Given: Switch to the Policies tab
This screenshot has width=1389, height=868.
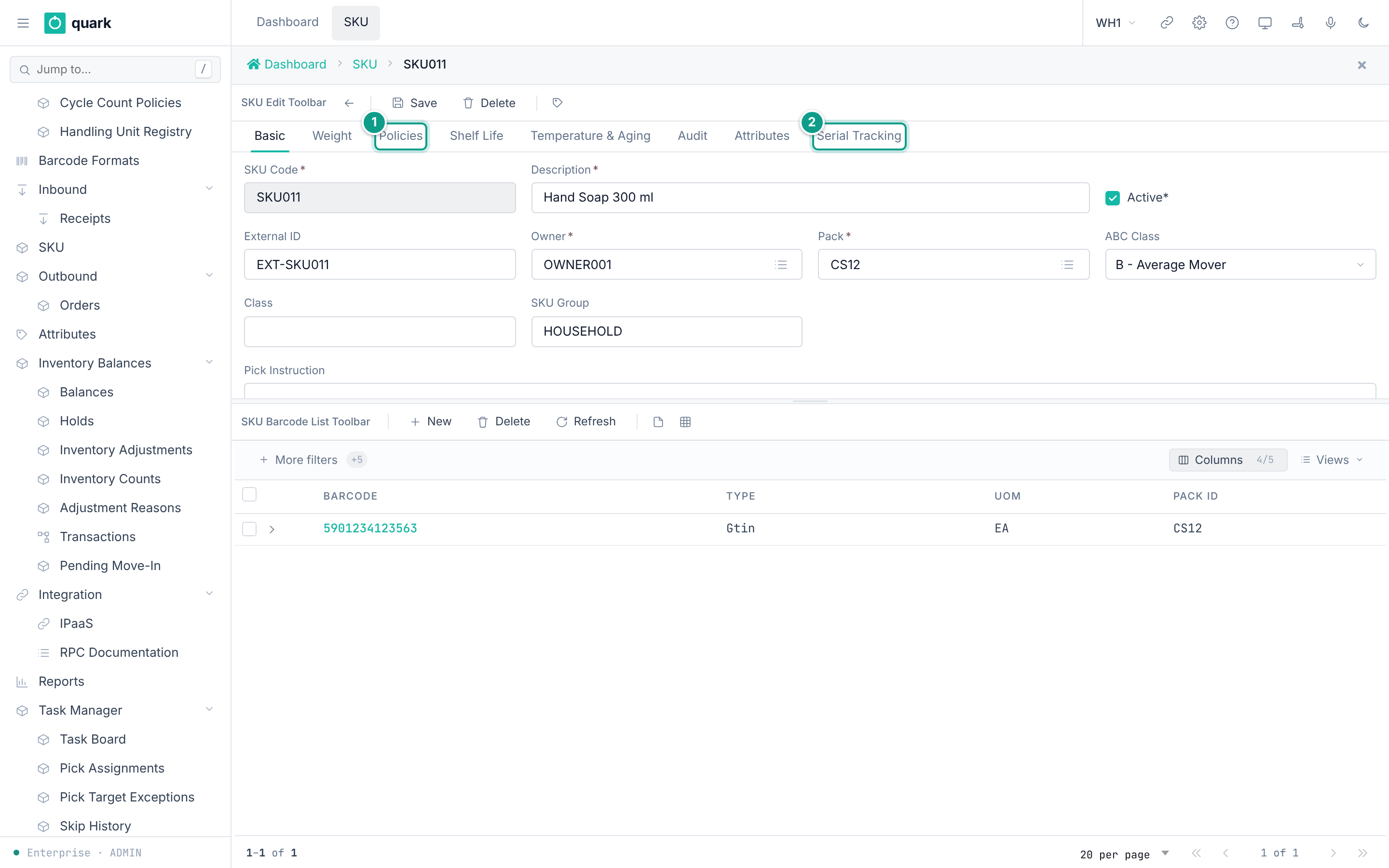Looking at the screenshot, I should 401,136.
